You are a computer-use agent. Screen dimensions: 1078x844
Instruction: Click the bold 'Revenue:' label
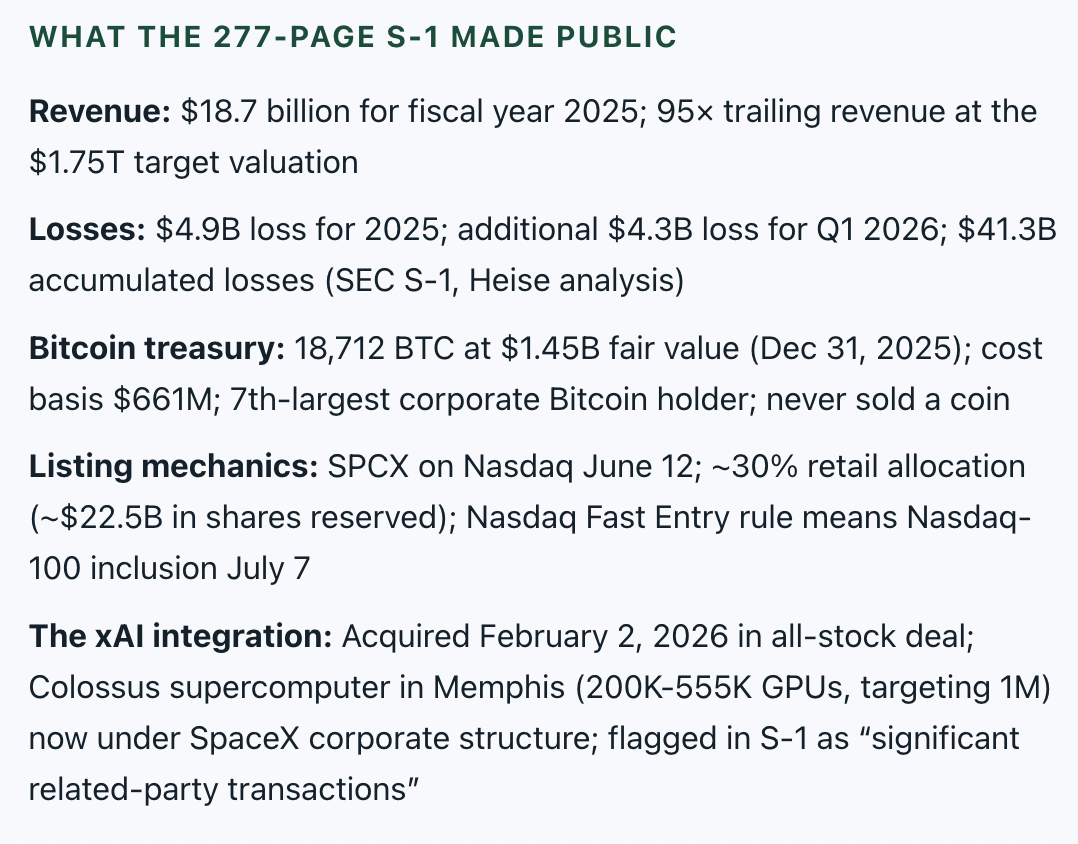pos(100,111)
